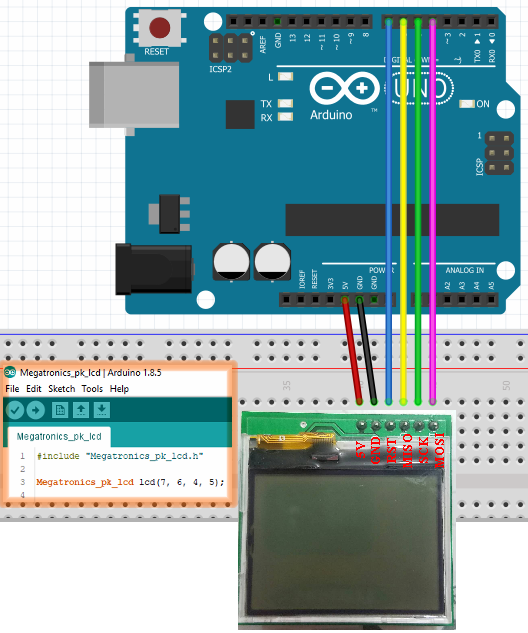
Task: Click the New sketch icon
Action: point(60,410)
